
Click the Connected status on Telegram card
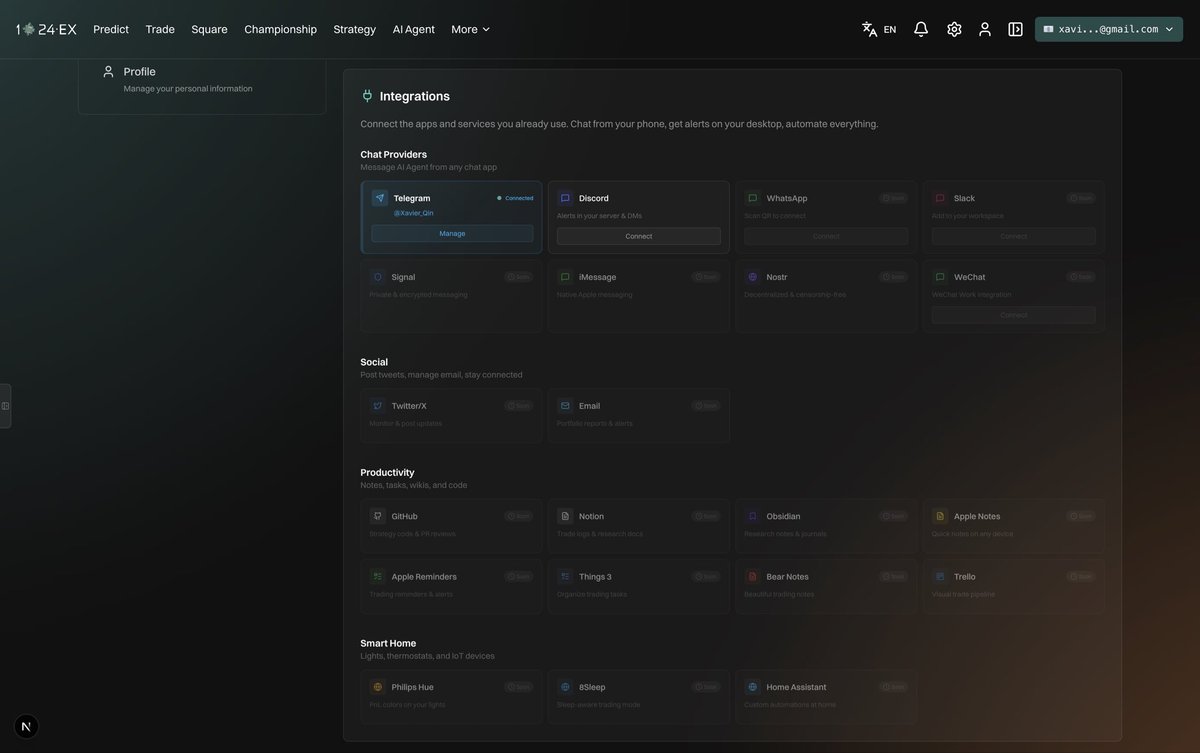click(x=516, y=198)
